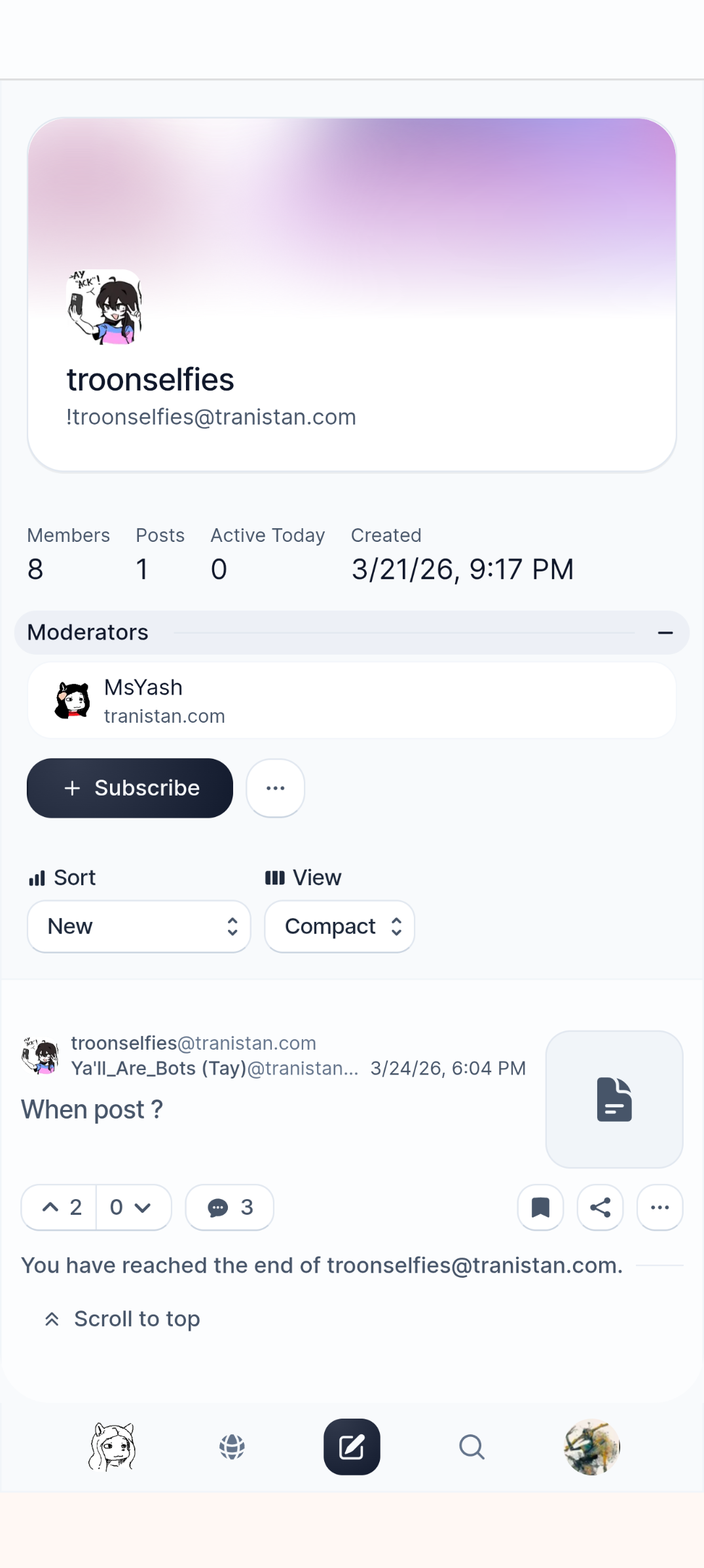Collapse the Moderators section
The width and height of the screenshot is (704, 1568).
point(665,632)
